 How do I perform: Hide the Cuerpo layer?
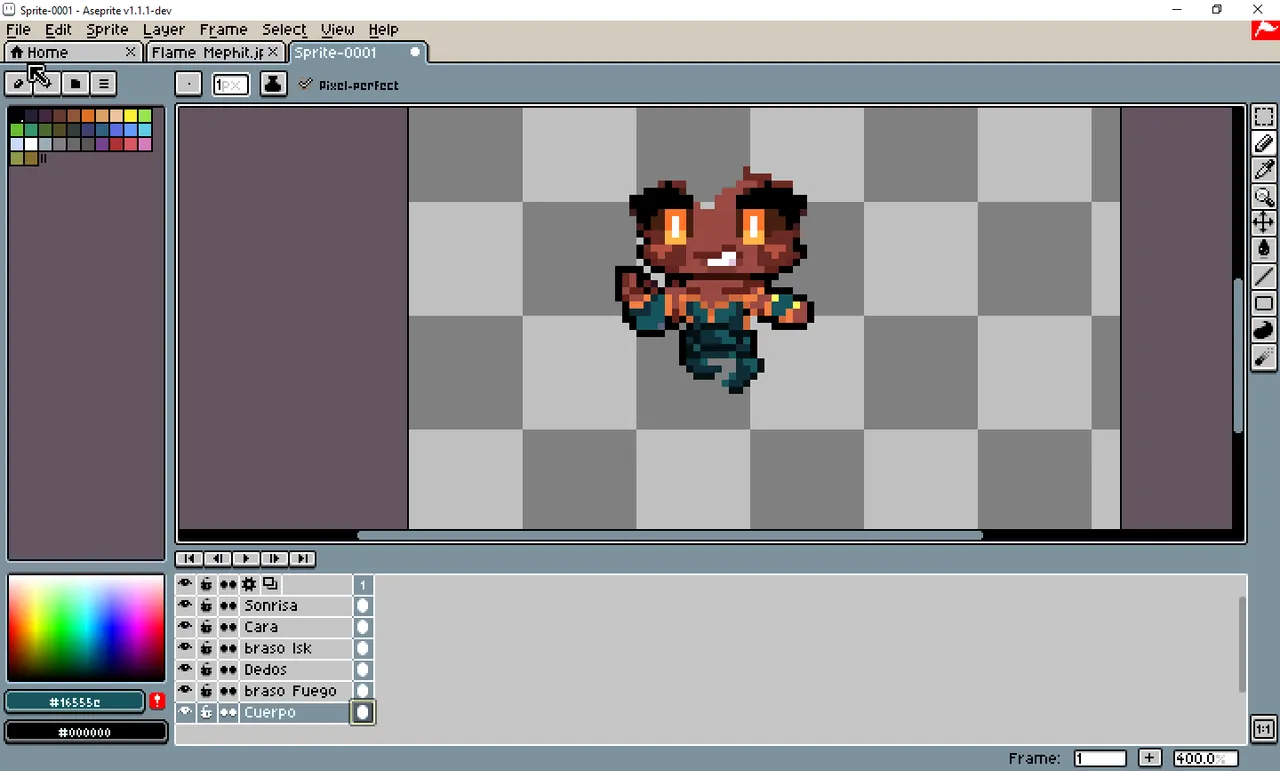[185, 712]
